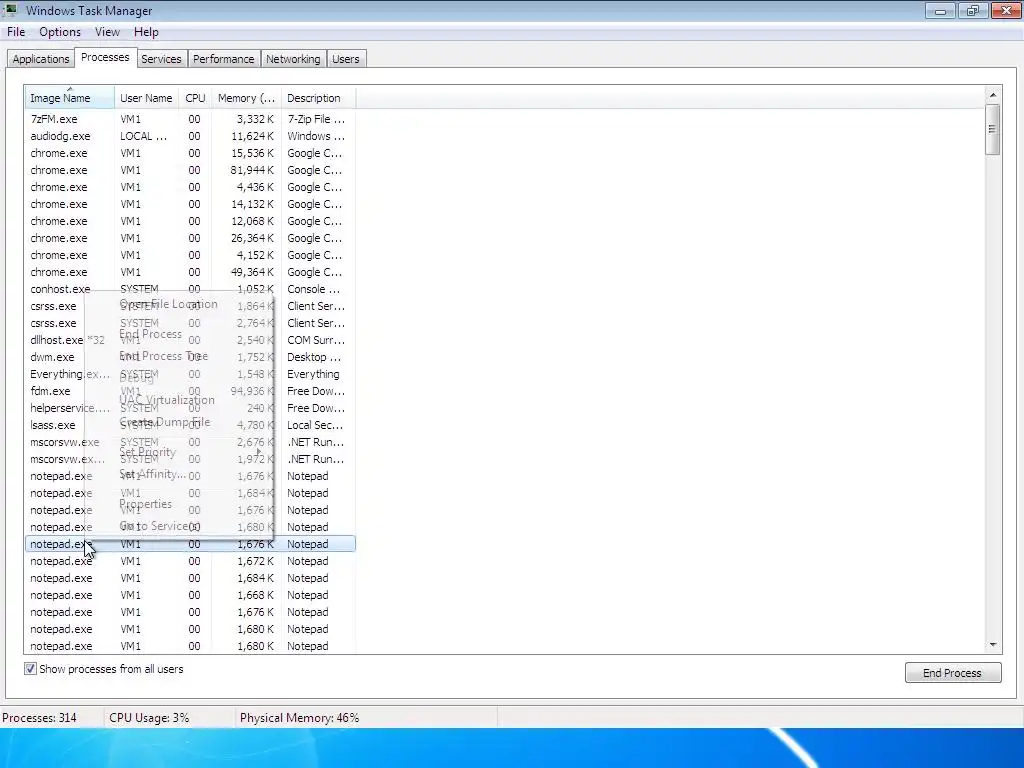This screenshot has width=1024, height=768.
Task: Click Physical Memory: 46% status entry
Action: [299, 718]
